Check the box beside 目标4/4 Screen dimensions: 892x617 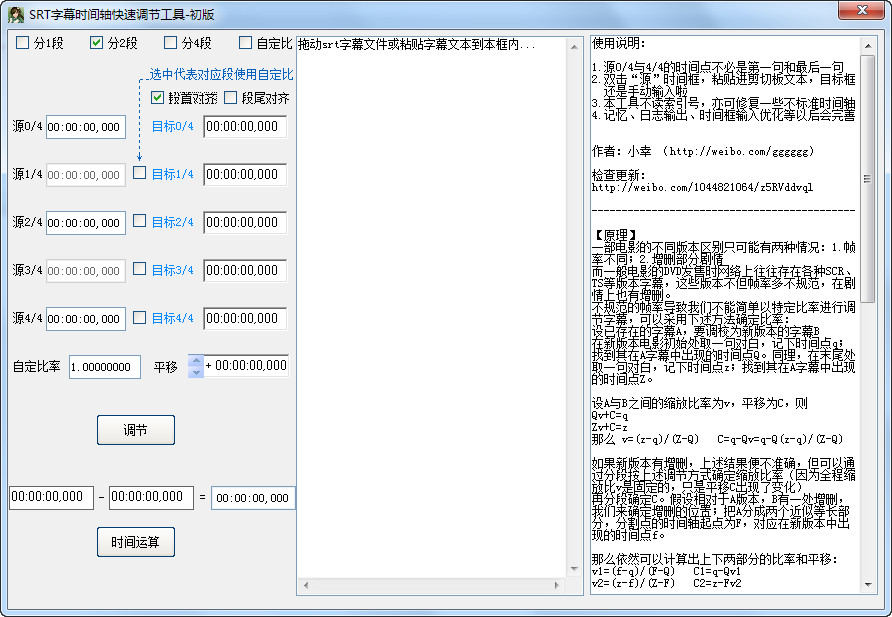139,317
